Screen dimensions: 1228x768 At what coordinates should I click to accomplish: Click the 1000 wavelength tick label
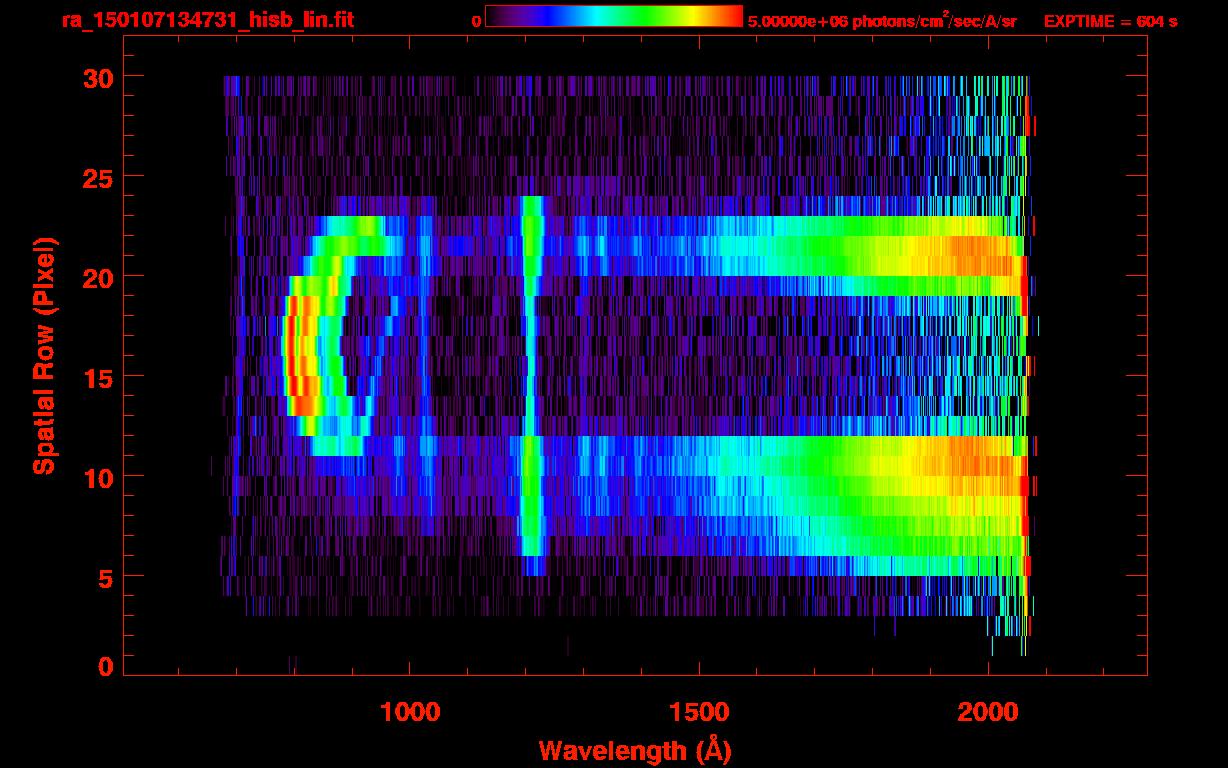[410, 712]
